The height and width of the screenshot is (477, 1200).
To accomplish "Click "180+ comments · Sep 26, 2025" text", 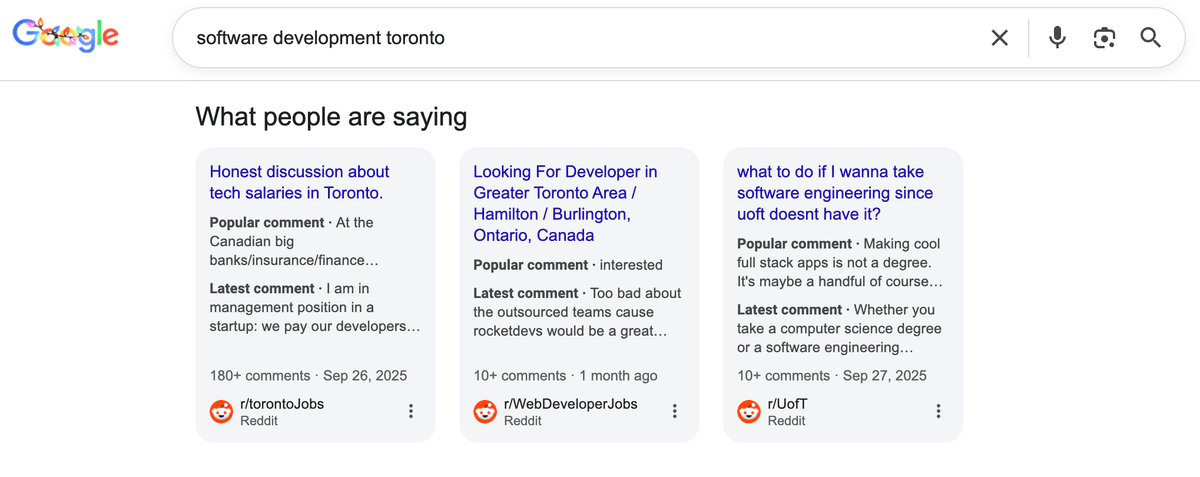I will coord(309,376).
